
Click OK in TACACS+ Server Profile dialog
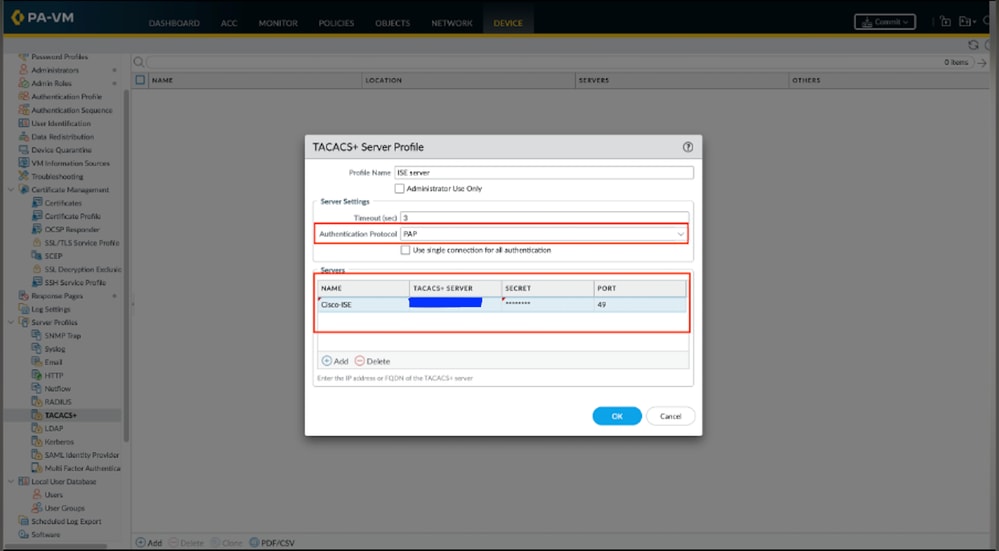(x=617, y=416)
